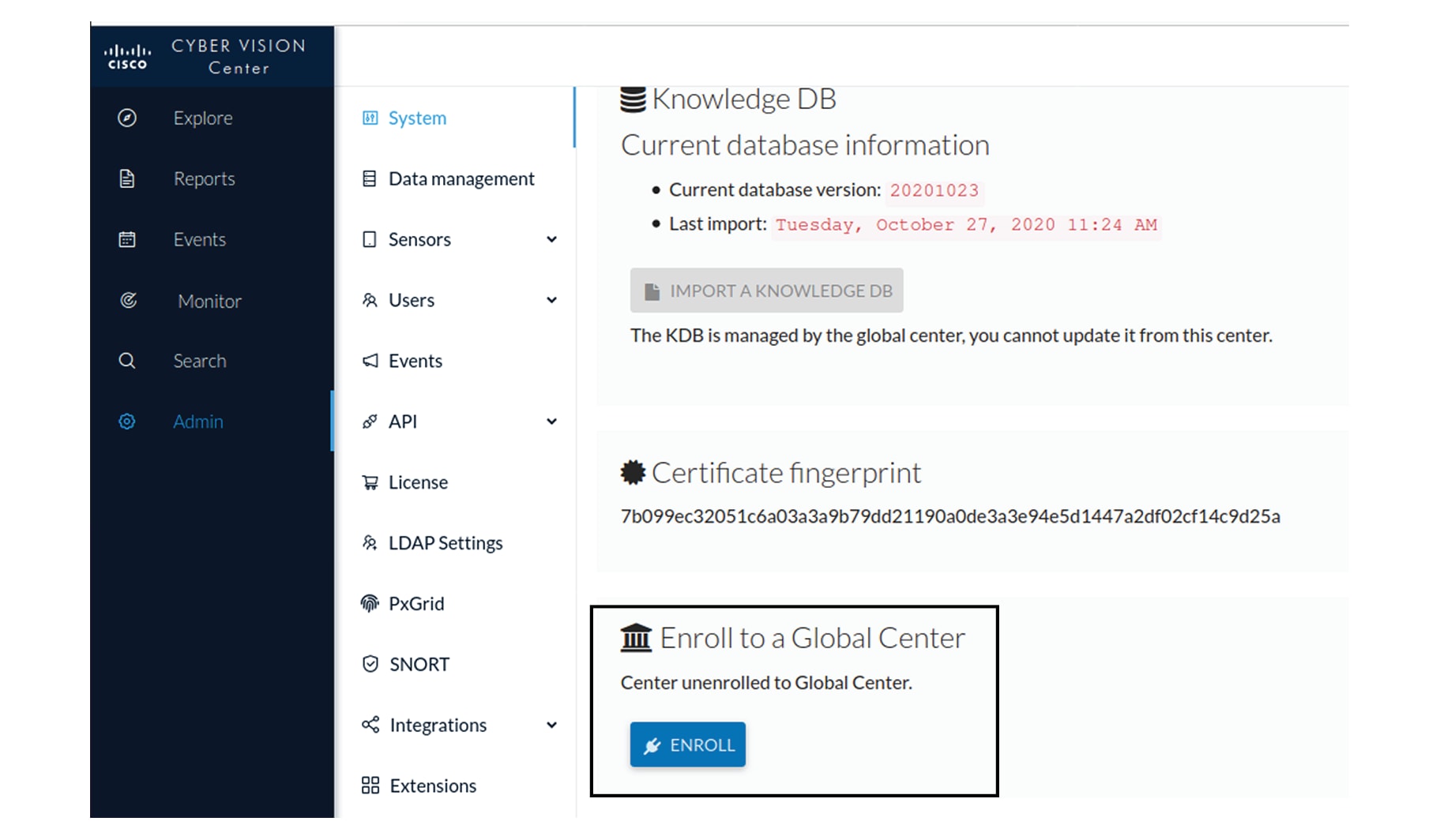This screenshot has height=840, width=1440.
Task: Click the SNORT shield icon
Action: coord(370,664)
